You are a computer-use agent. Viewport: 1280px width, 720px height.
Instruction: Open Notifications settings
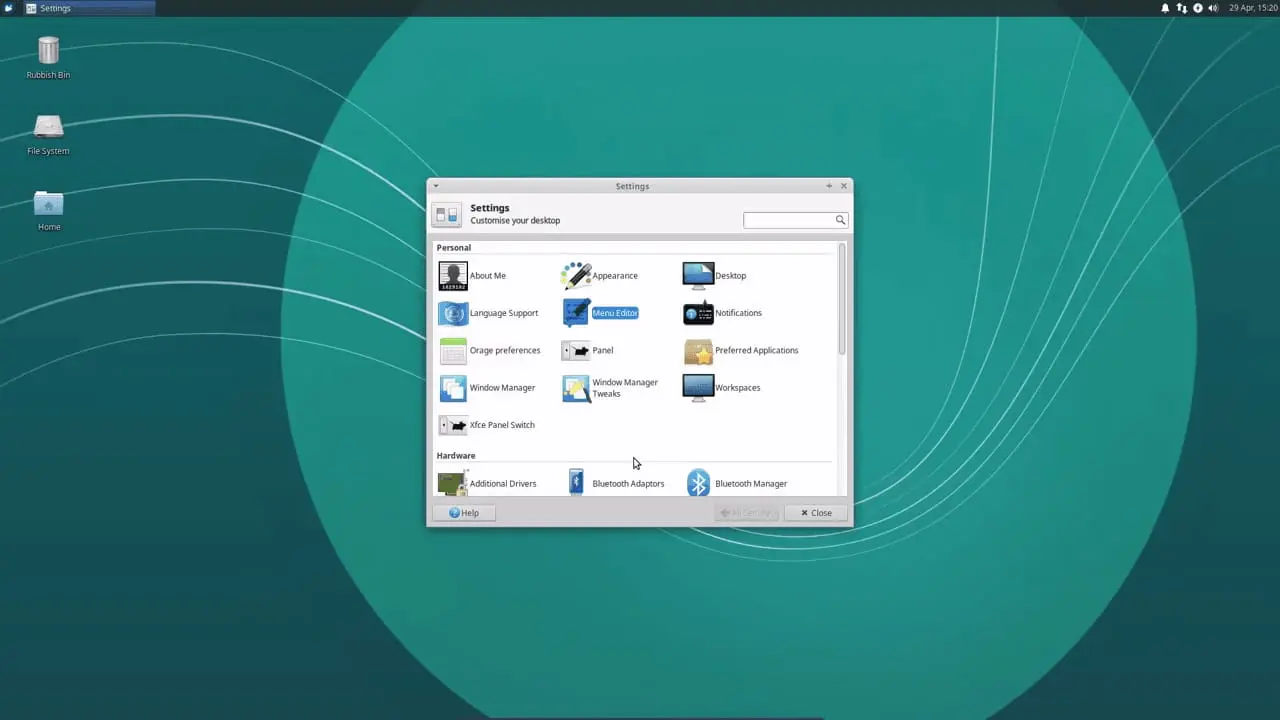click(x=723, y=313)
